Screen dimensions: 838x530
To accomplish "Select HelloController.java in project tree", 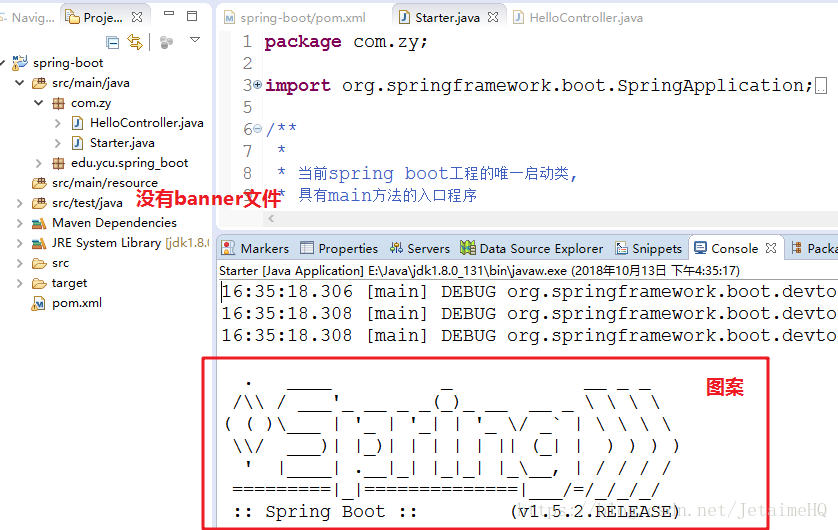I will tap(146, 123).
